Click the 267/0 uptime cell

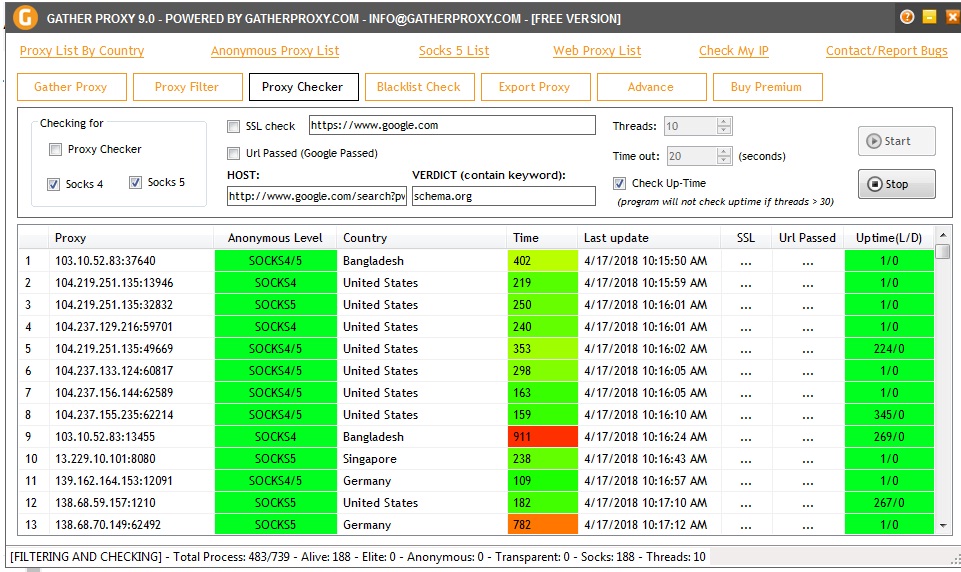pos(889,503)
